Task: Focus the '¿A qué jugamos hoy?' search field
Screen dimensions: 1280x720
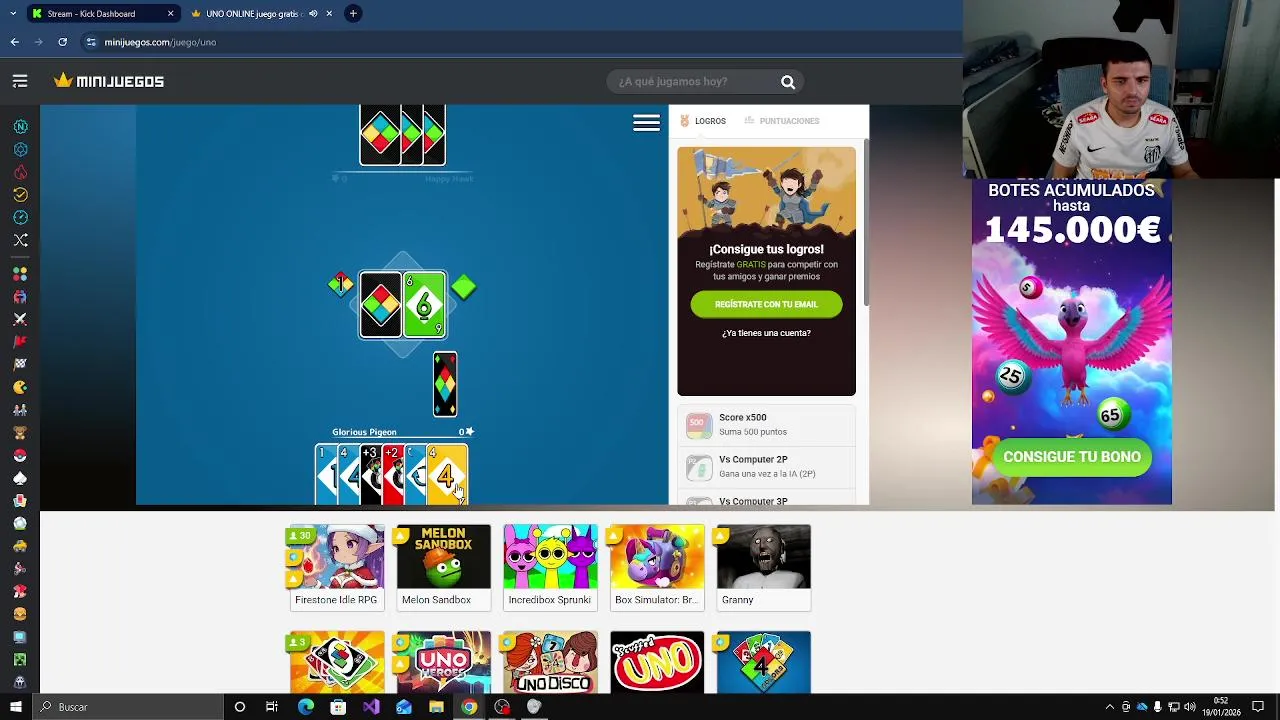Action: [696, 82]
